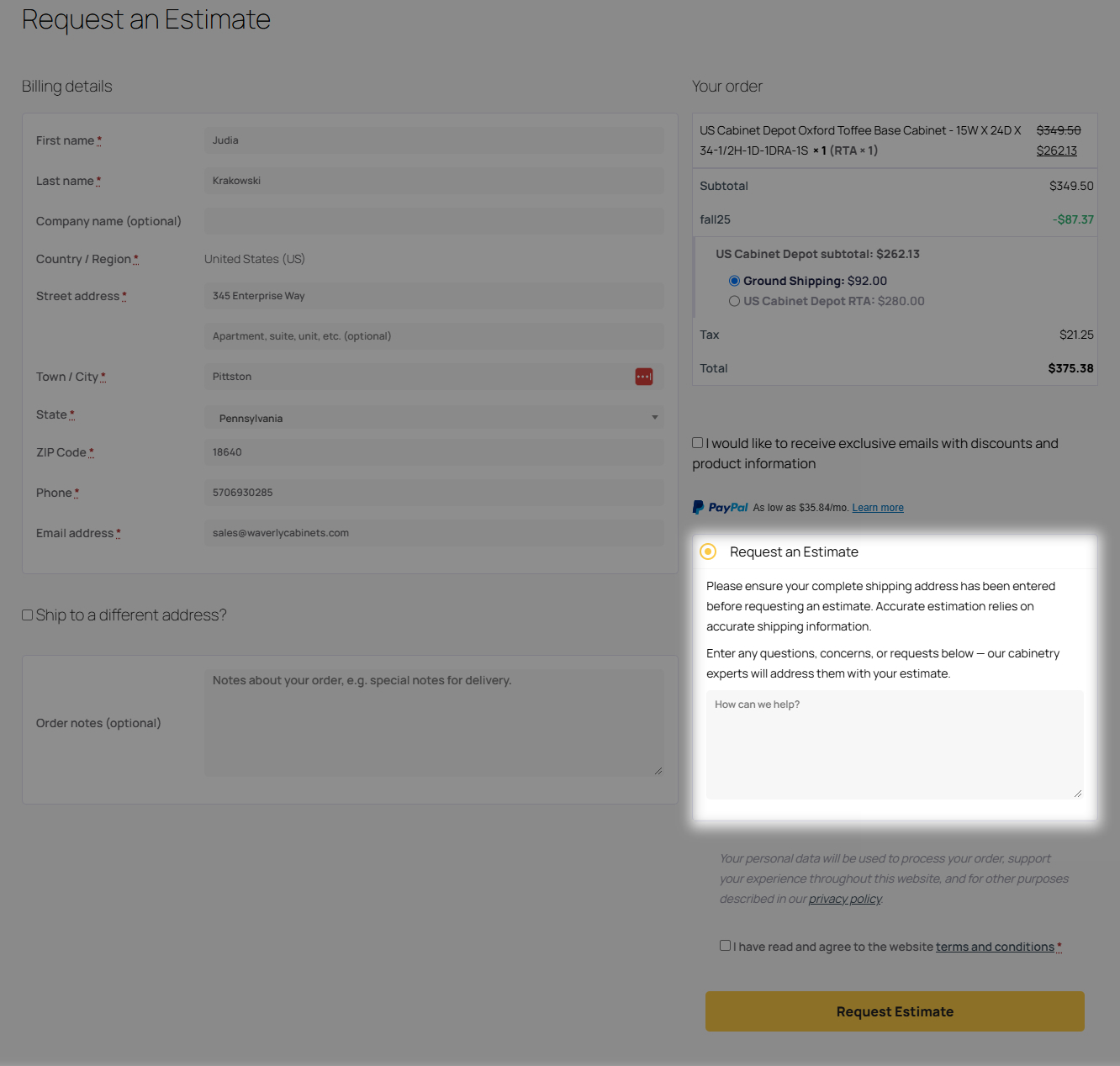
Task: Select Ground Shipping $92.00 option
Action: 734,281
